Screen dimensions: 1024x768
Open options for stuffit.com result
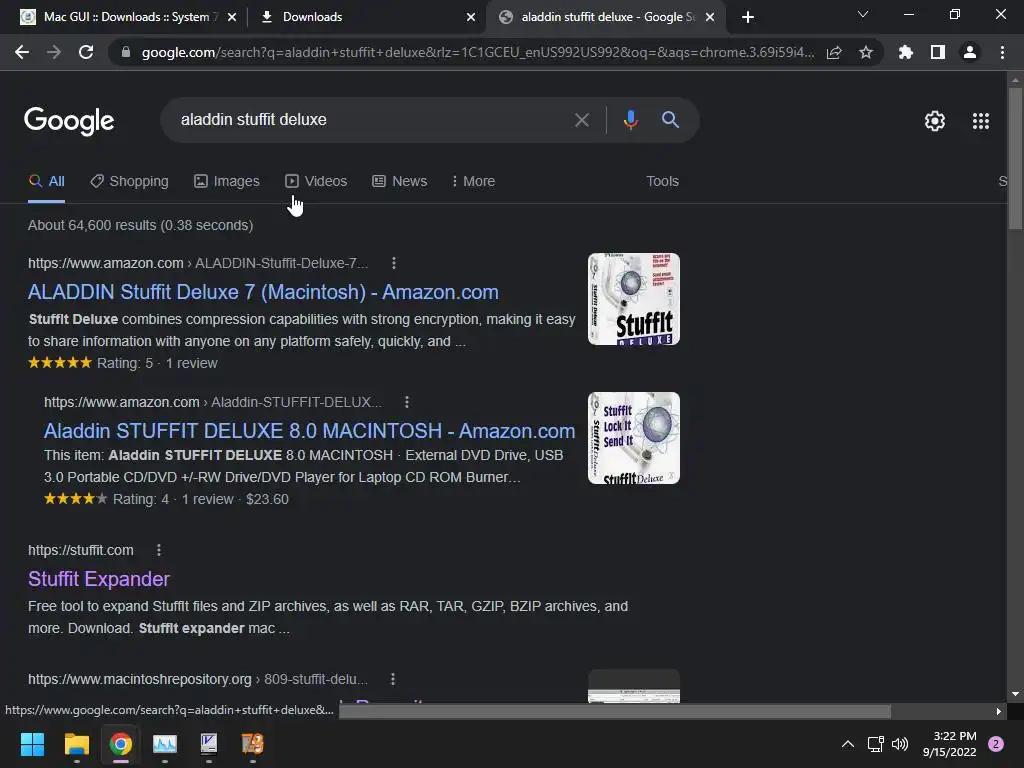pos(158,551)
